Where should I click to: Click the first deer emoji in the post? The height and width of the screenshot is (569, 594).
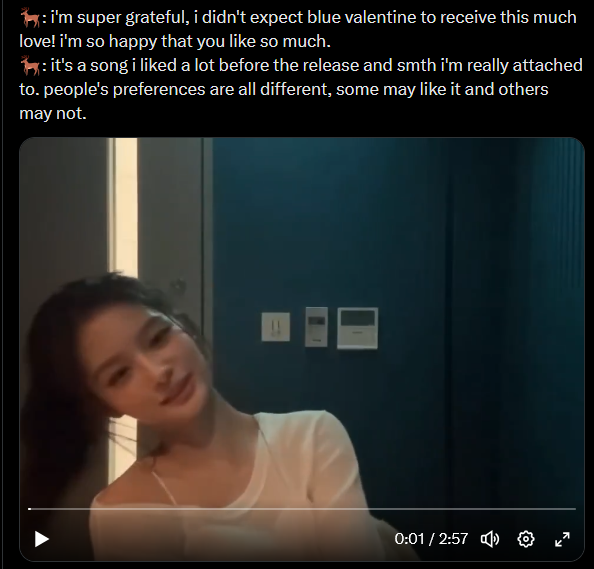click(x=30, y=18)
